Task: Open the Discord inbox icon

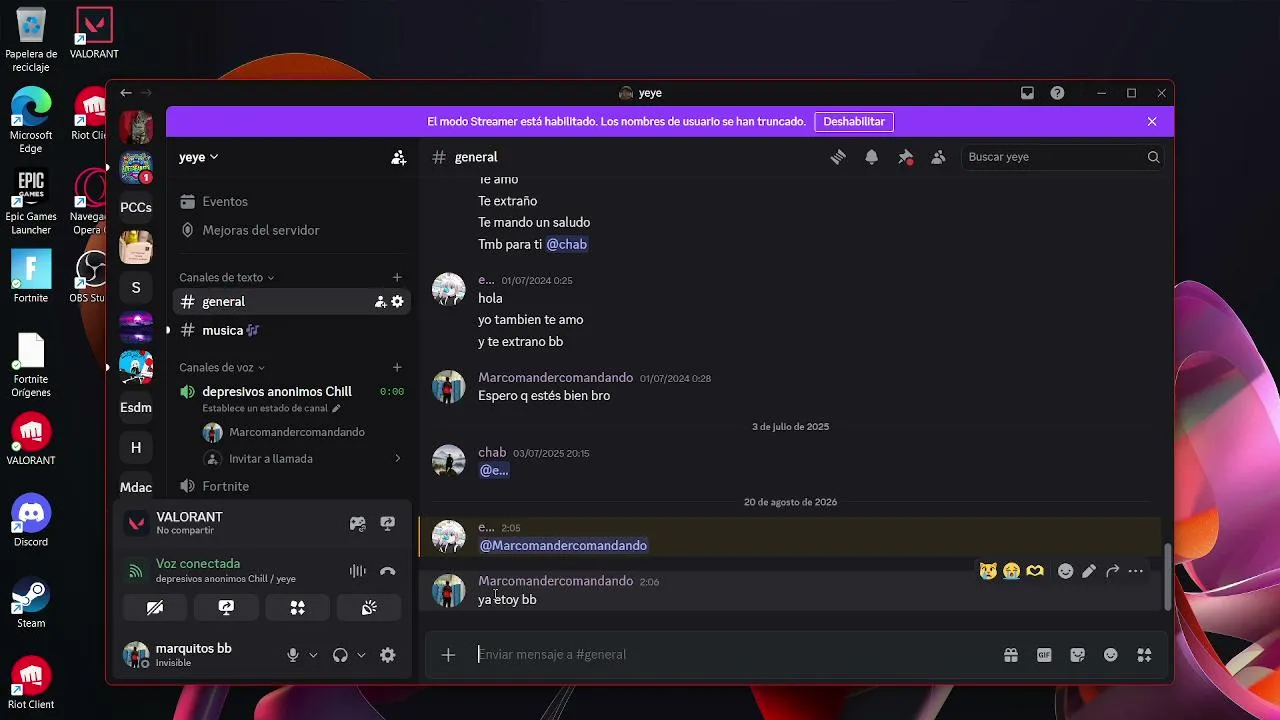Action: (x=1027, y=93)
